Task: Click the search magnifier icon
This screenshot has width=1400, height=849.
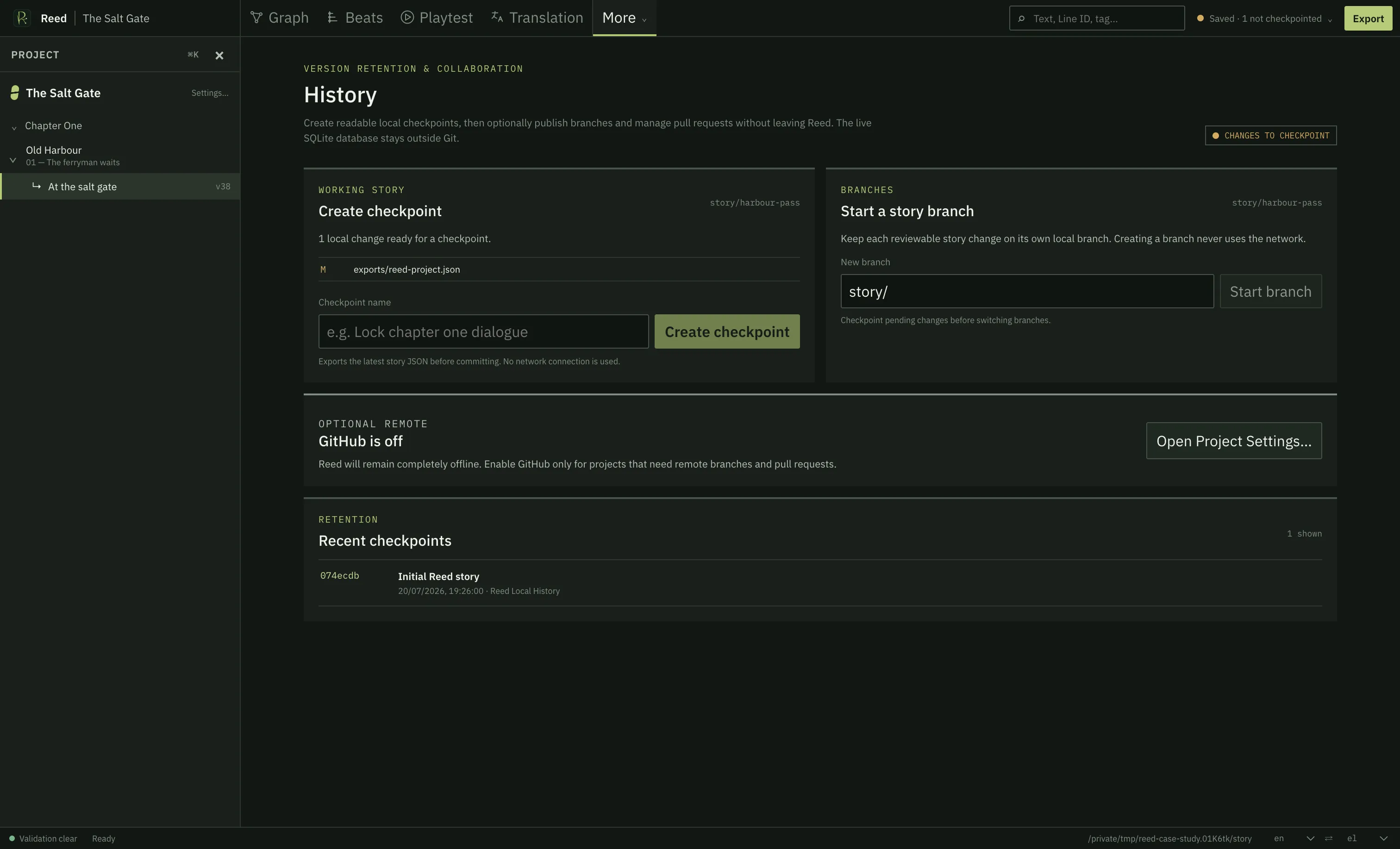Action: tap(1021, 19)
